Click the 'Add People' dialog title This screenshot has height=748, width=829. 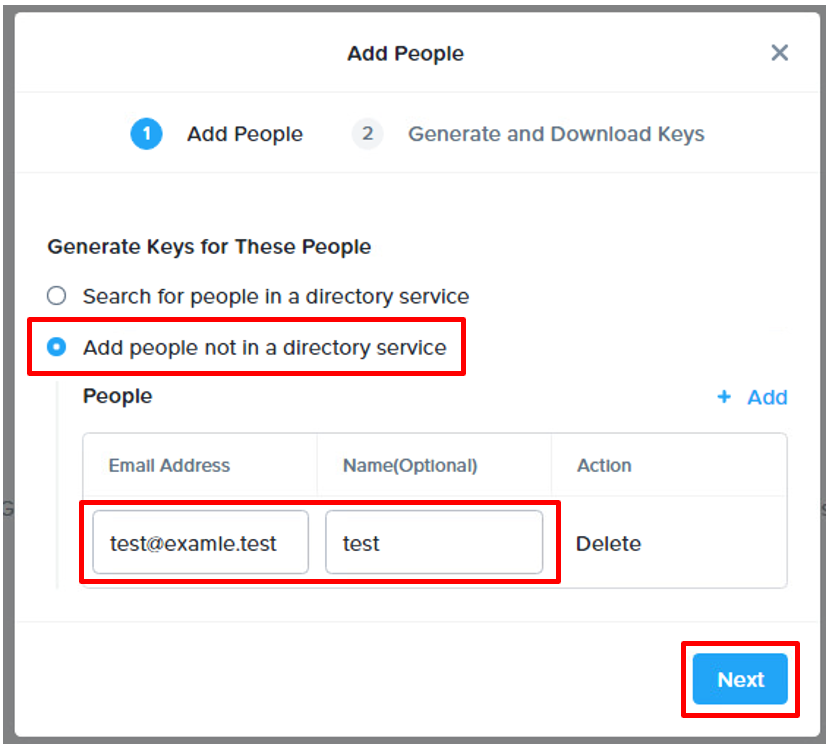pos(406,53)
